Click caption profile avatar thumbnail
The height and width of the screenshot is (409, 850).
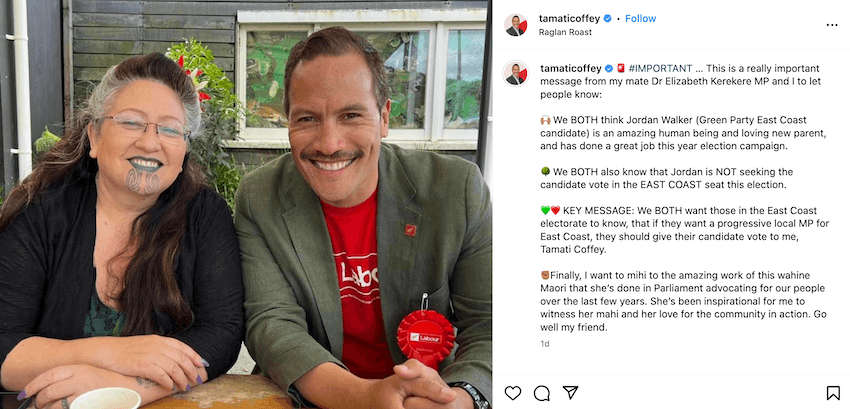(515, 73)
